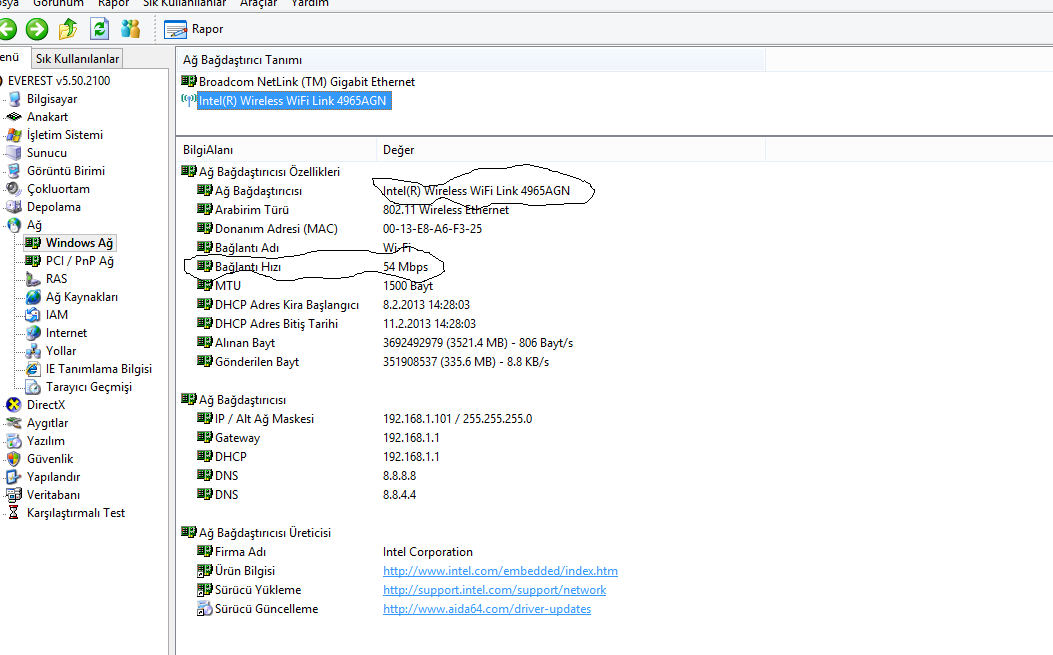The height and width of the screenshot is (655, 1053).
Task: Click the Ağ Bağdaştırıcı Tanımı column header
Action: coord(470,60)
